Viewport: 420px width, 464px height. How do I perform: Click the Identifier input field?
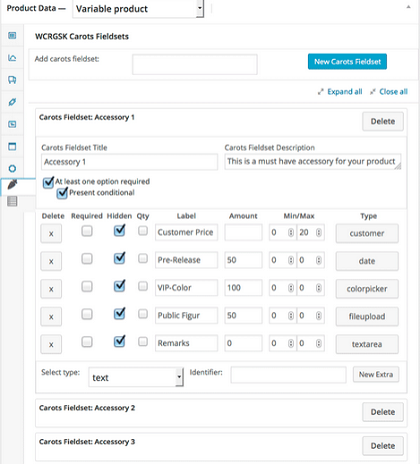pyautogui.click(x=288, y=375)
